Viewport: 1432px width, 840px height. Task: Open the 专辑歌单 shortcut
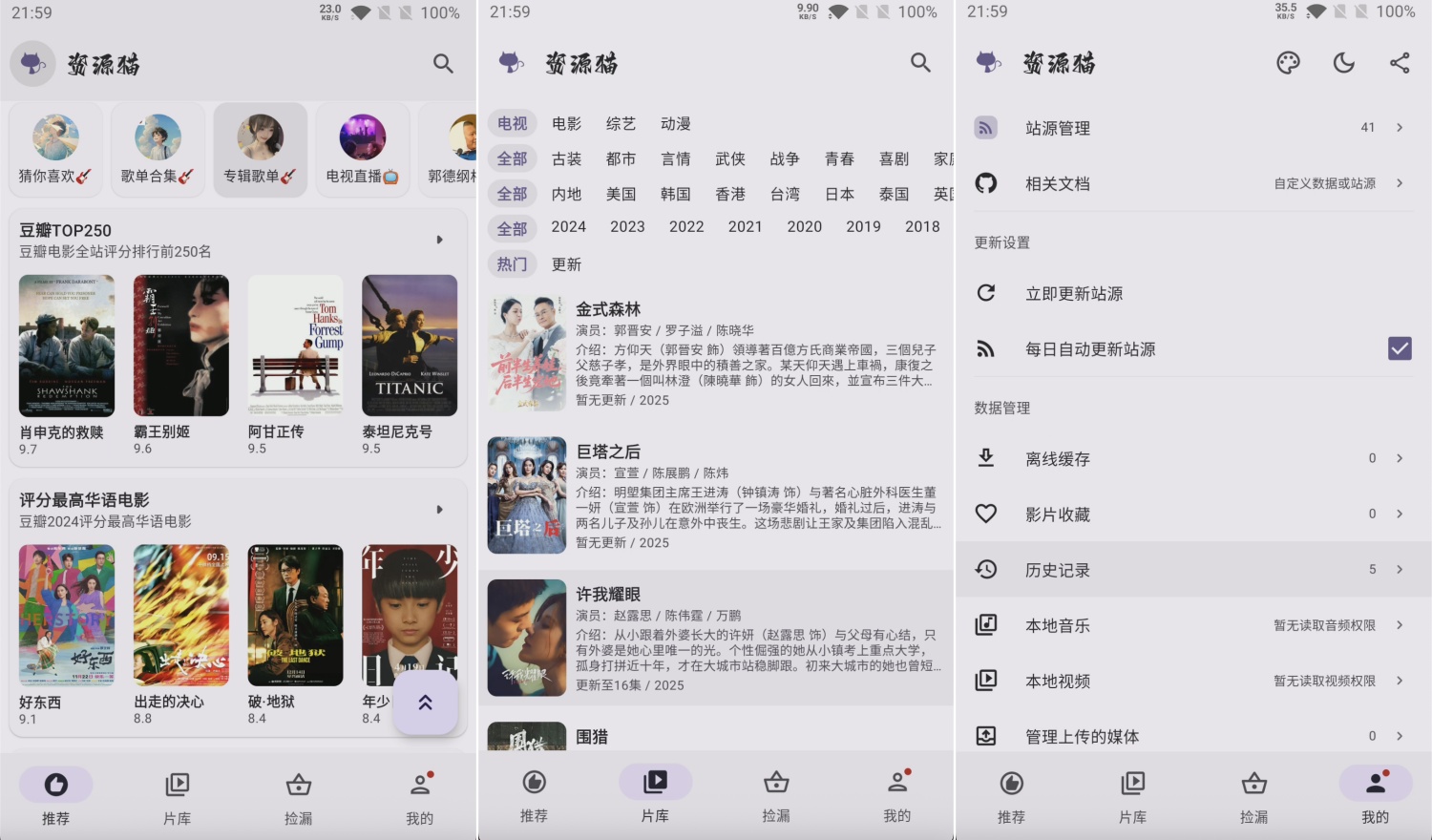click(x=260, y=149)
